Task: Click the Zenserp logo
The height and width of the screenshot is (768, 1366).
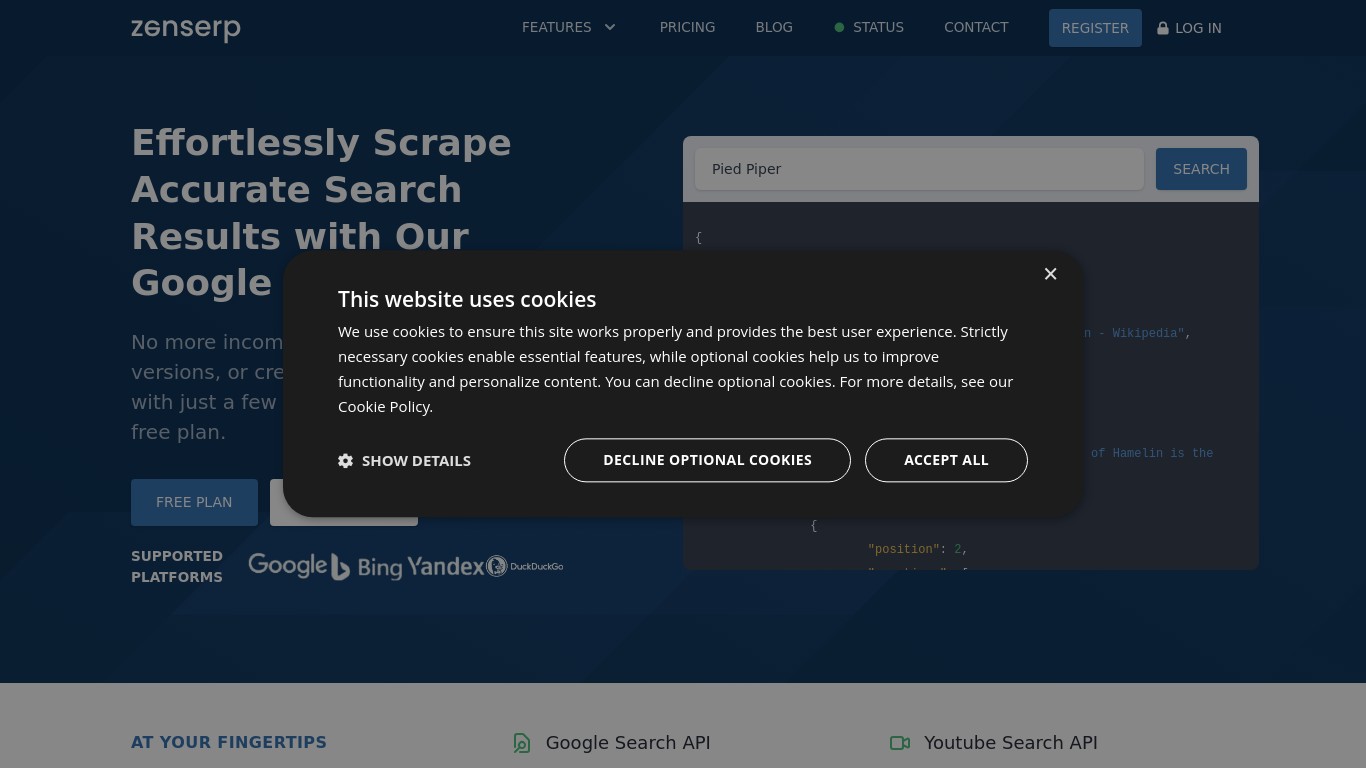Action: coord(185,28)
